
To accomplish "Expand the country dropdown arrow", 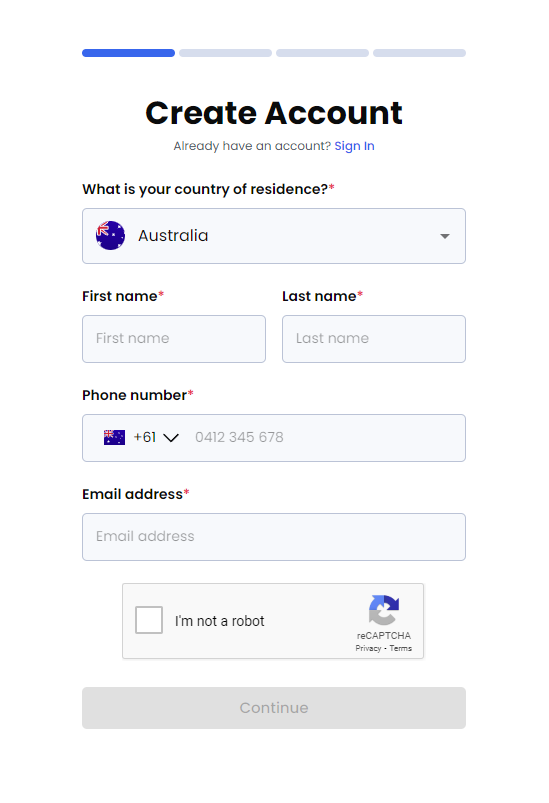I will point(445,236).
